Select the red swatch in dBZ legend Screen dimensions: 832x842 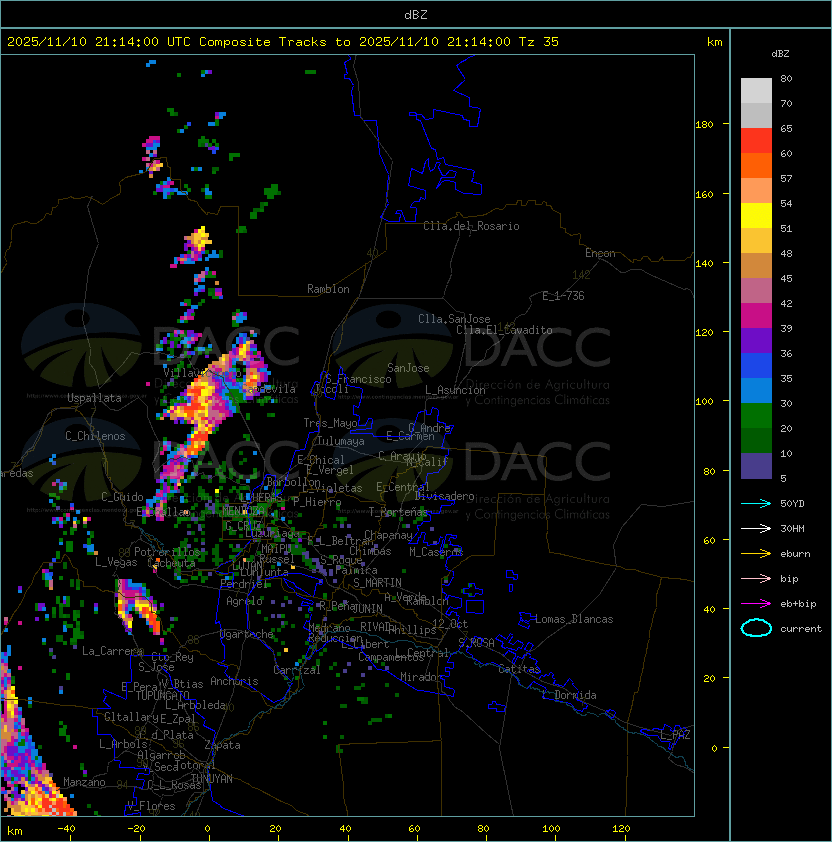coord(756,141)
